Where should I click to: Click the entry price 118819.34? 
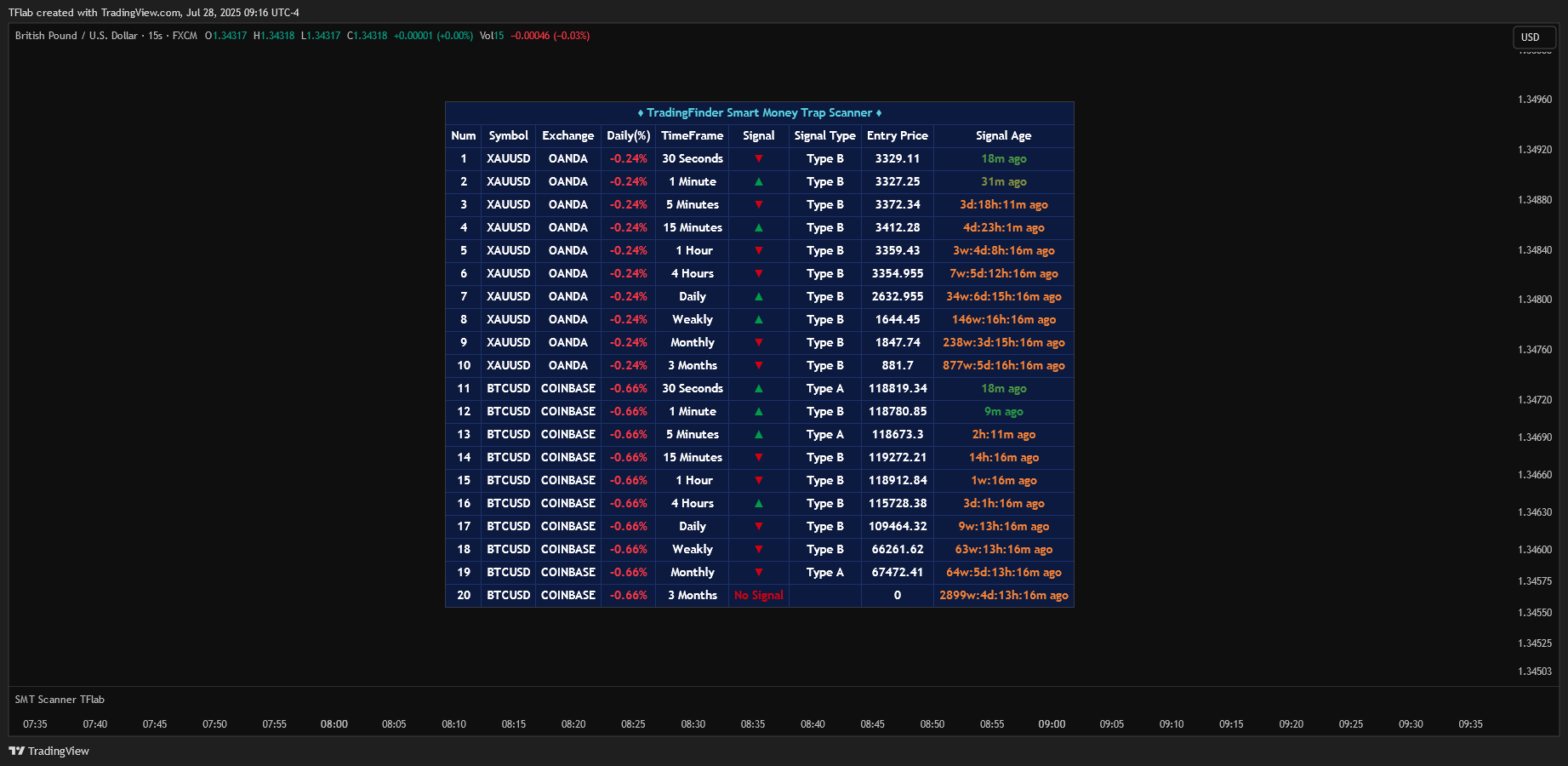pyautogui.click(x=898, y=388)
